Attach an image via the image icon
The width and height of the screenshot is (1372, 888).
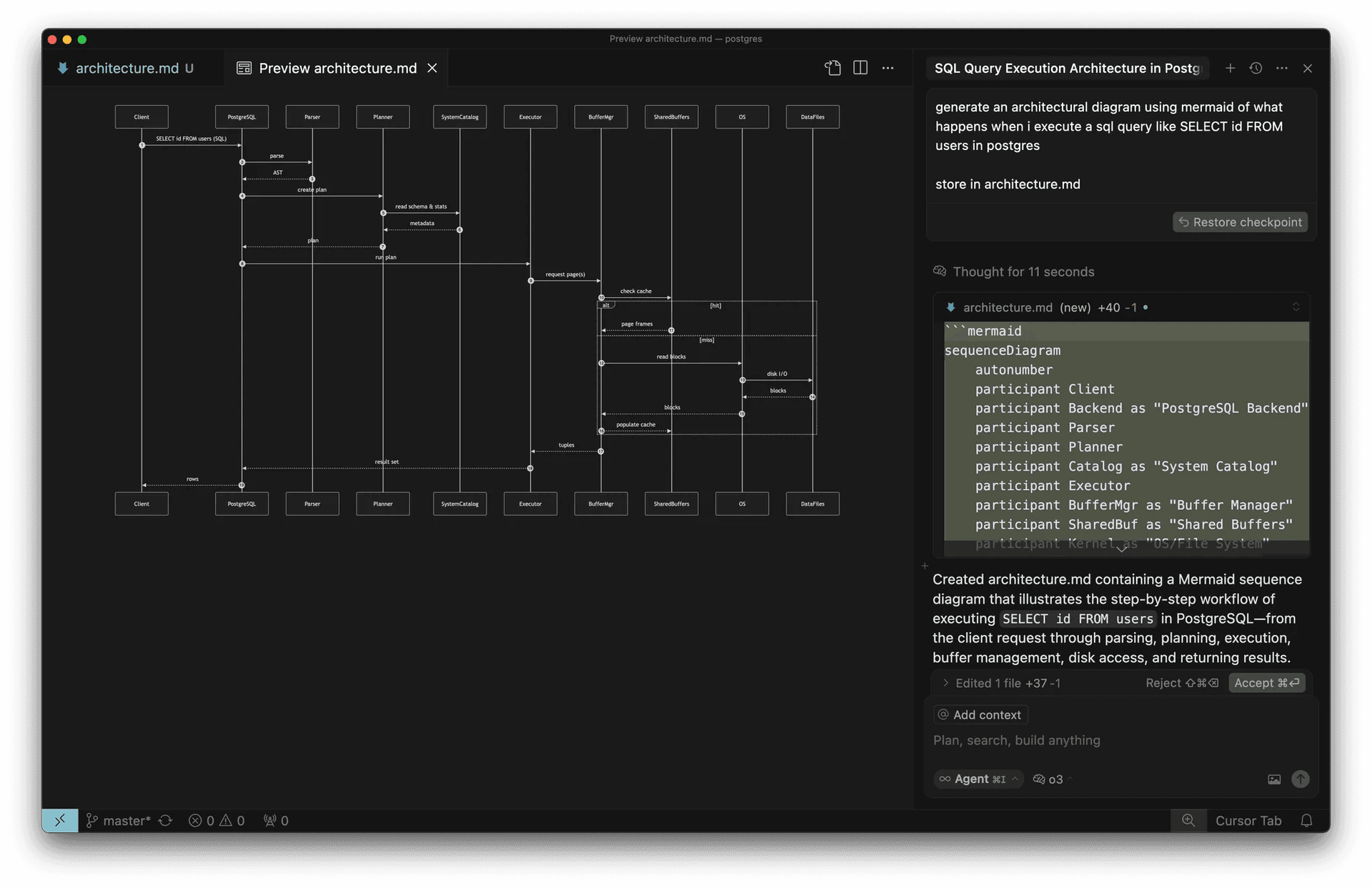(1274, 779)
